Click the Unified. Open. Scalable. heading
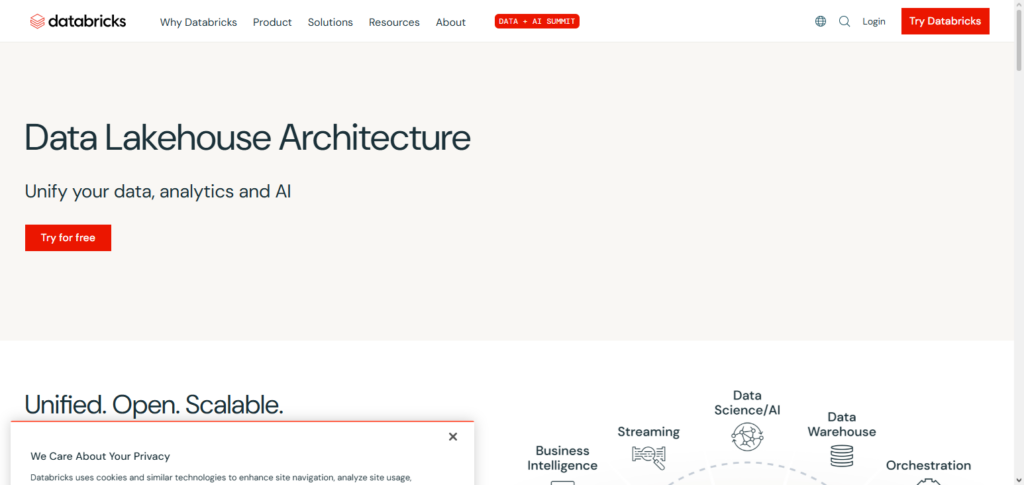 tap(154, 405)
